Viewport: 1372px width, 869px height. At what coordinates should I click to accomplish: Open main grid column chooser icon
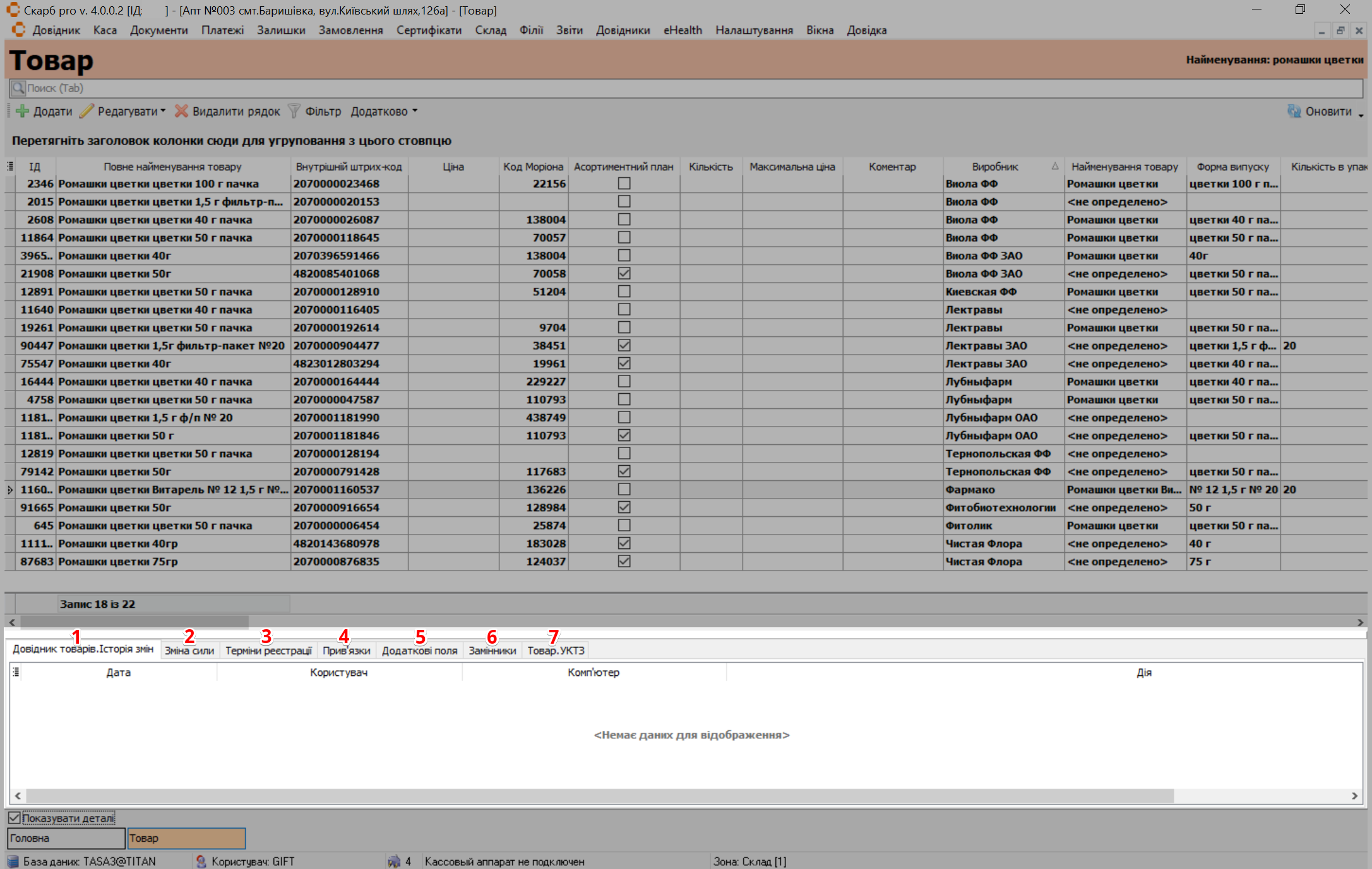tap(10, 167)
